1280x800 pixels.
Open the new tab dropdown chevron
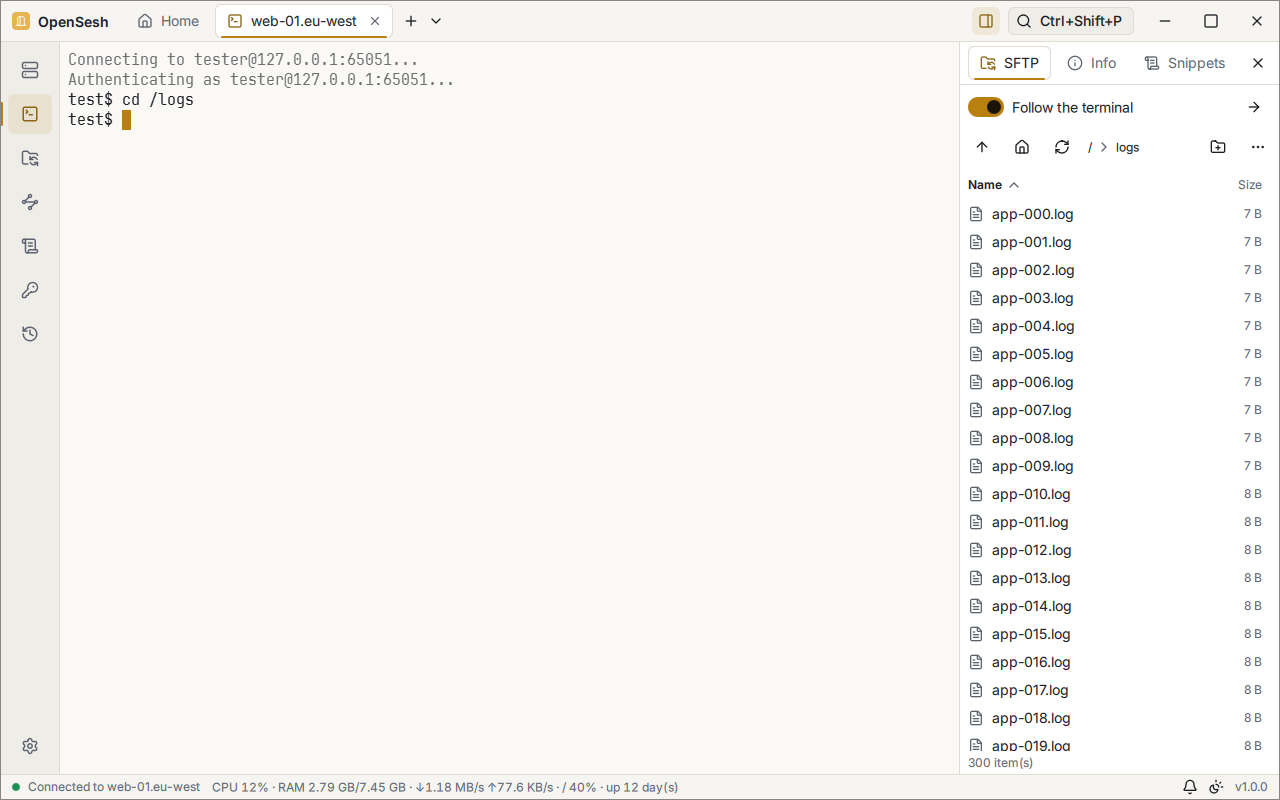point(436,21)
